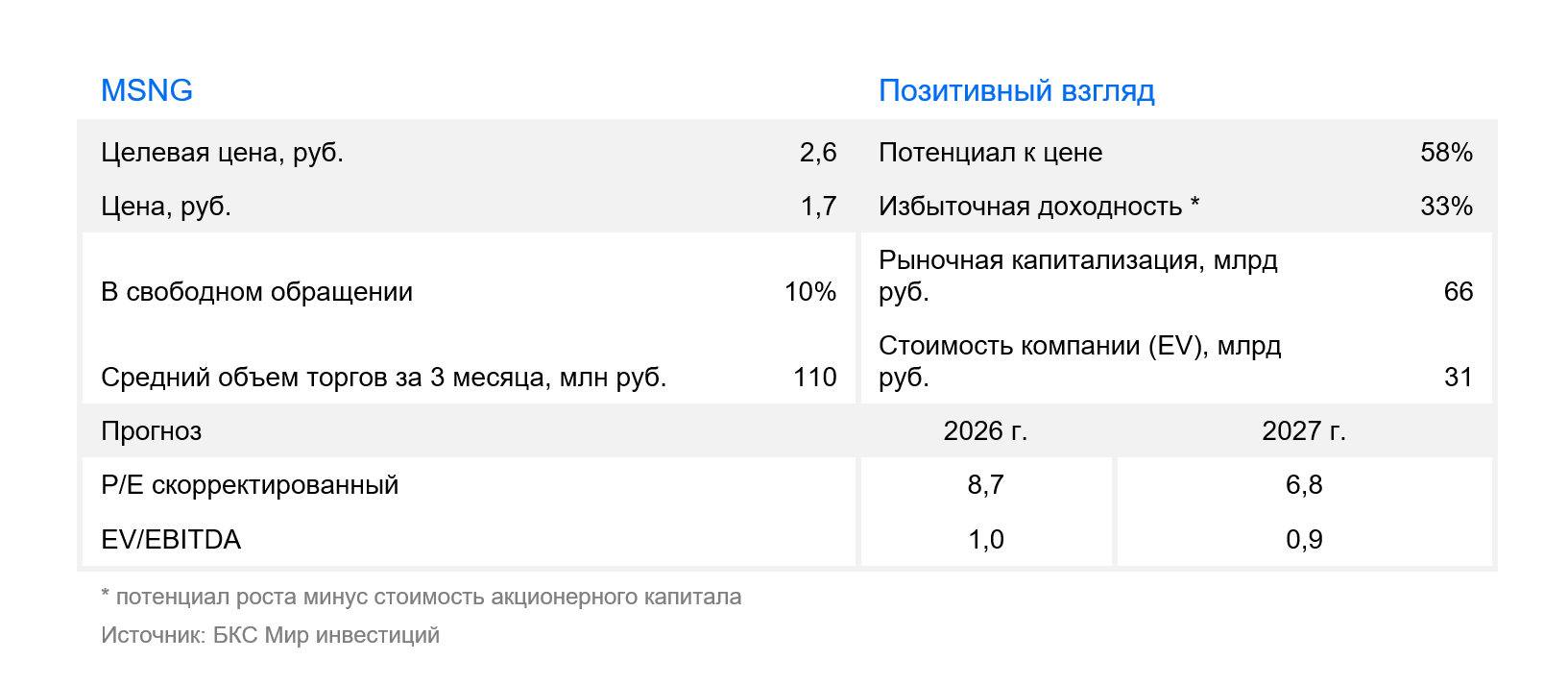Click the target price value 2,6

point(818,153)
